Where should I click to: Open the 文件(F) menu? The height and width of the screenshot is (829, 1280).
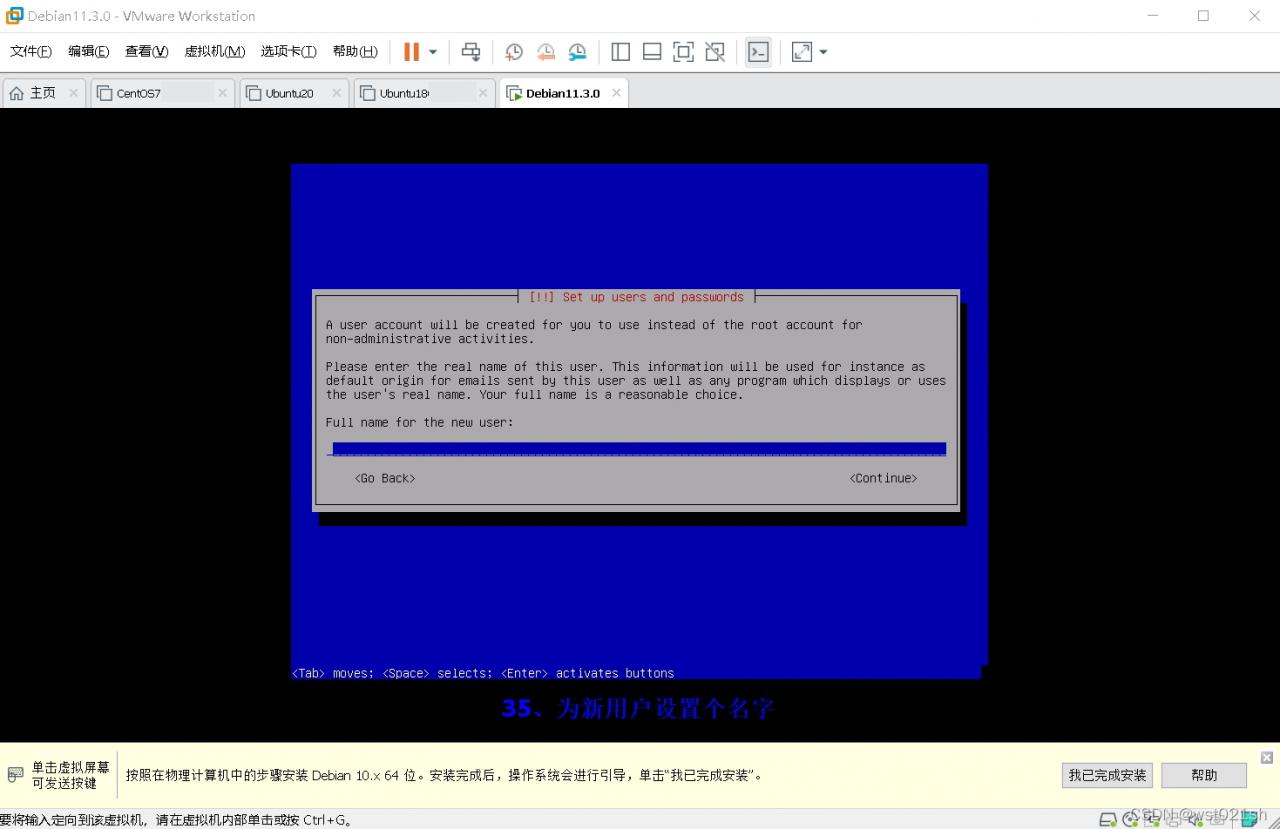pos(31,52)
